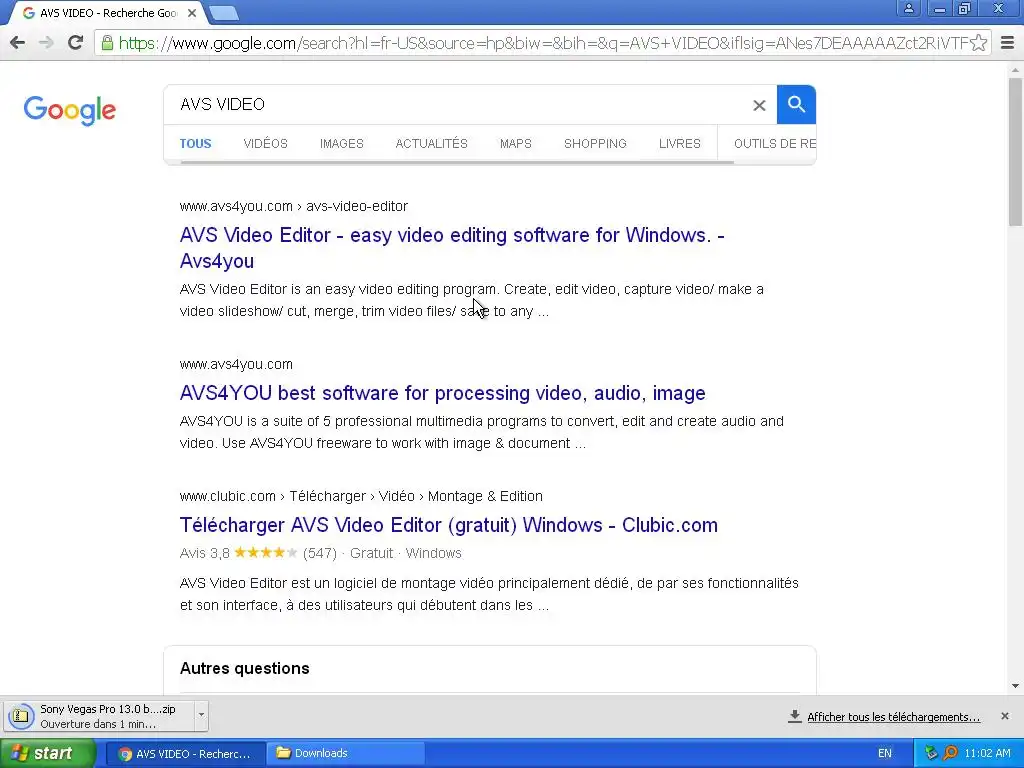This screenshot has width=1024, height=768.
Task: Click the Google logo
Action: pyautogui.click(x=69, y=110)
